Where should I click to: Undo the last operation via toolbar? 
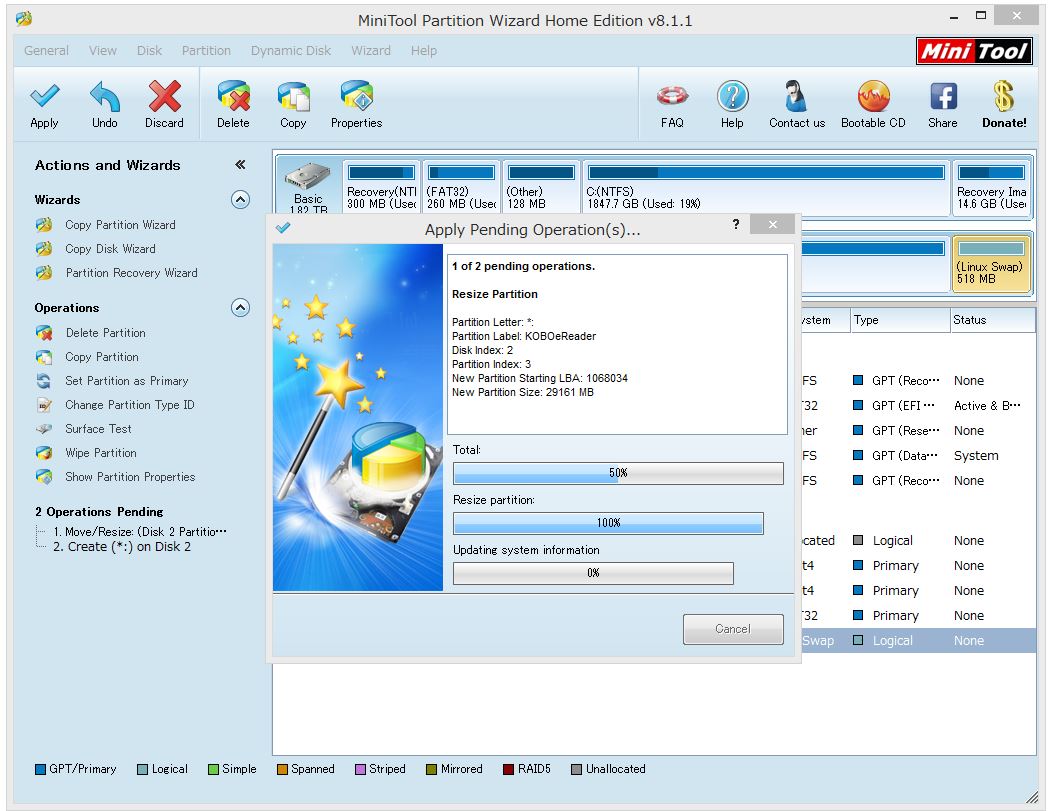pos(105,96)
